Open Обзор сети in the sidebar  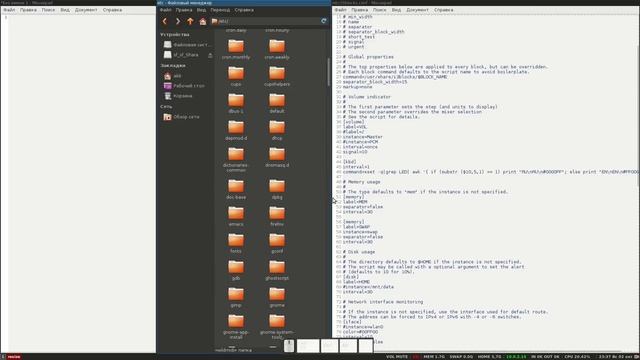(182, 117)
